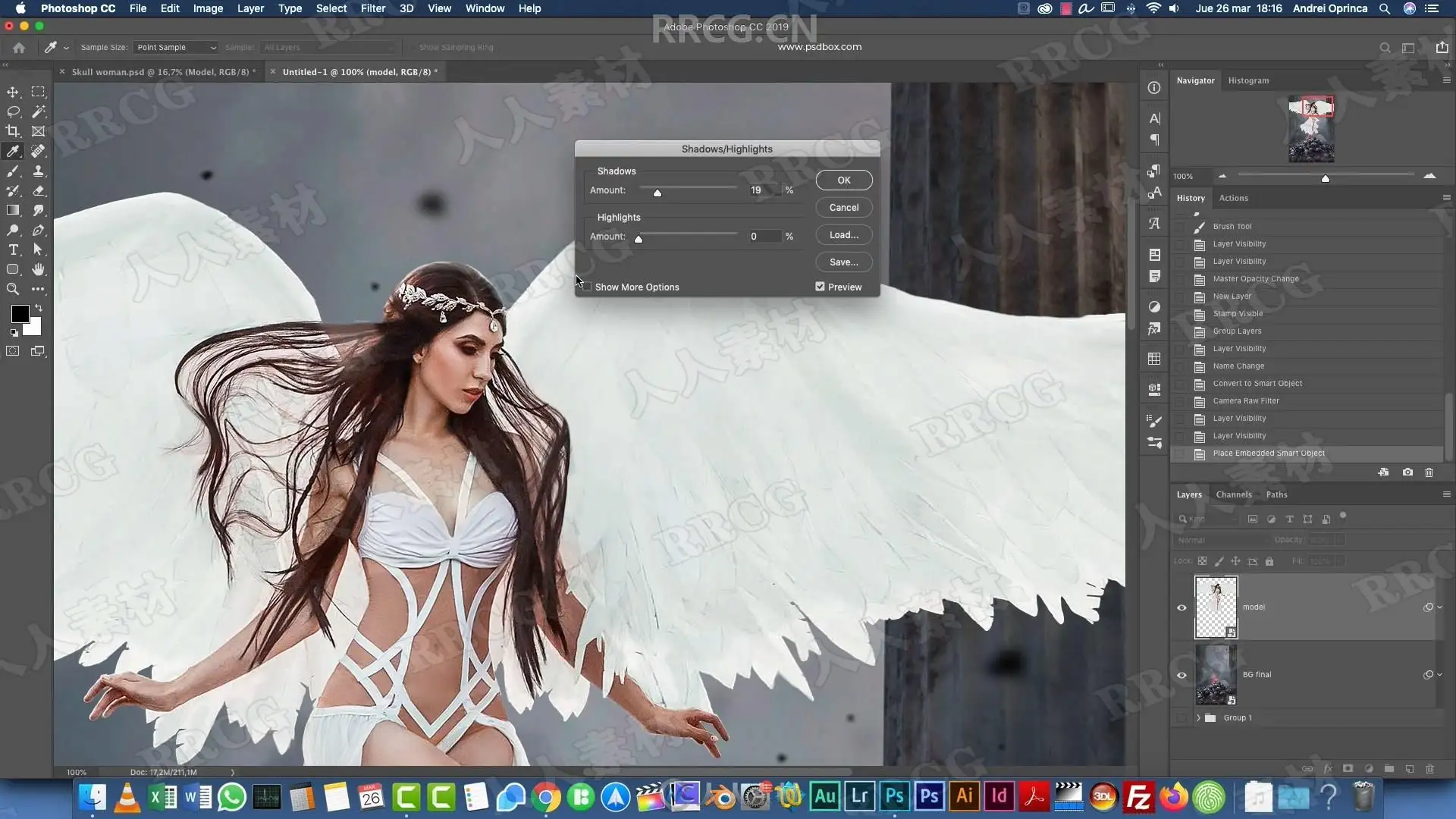Open the Filter menu
This screenshot has width=1456, height=819.
[372, 8]
